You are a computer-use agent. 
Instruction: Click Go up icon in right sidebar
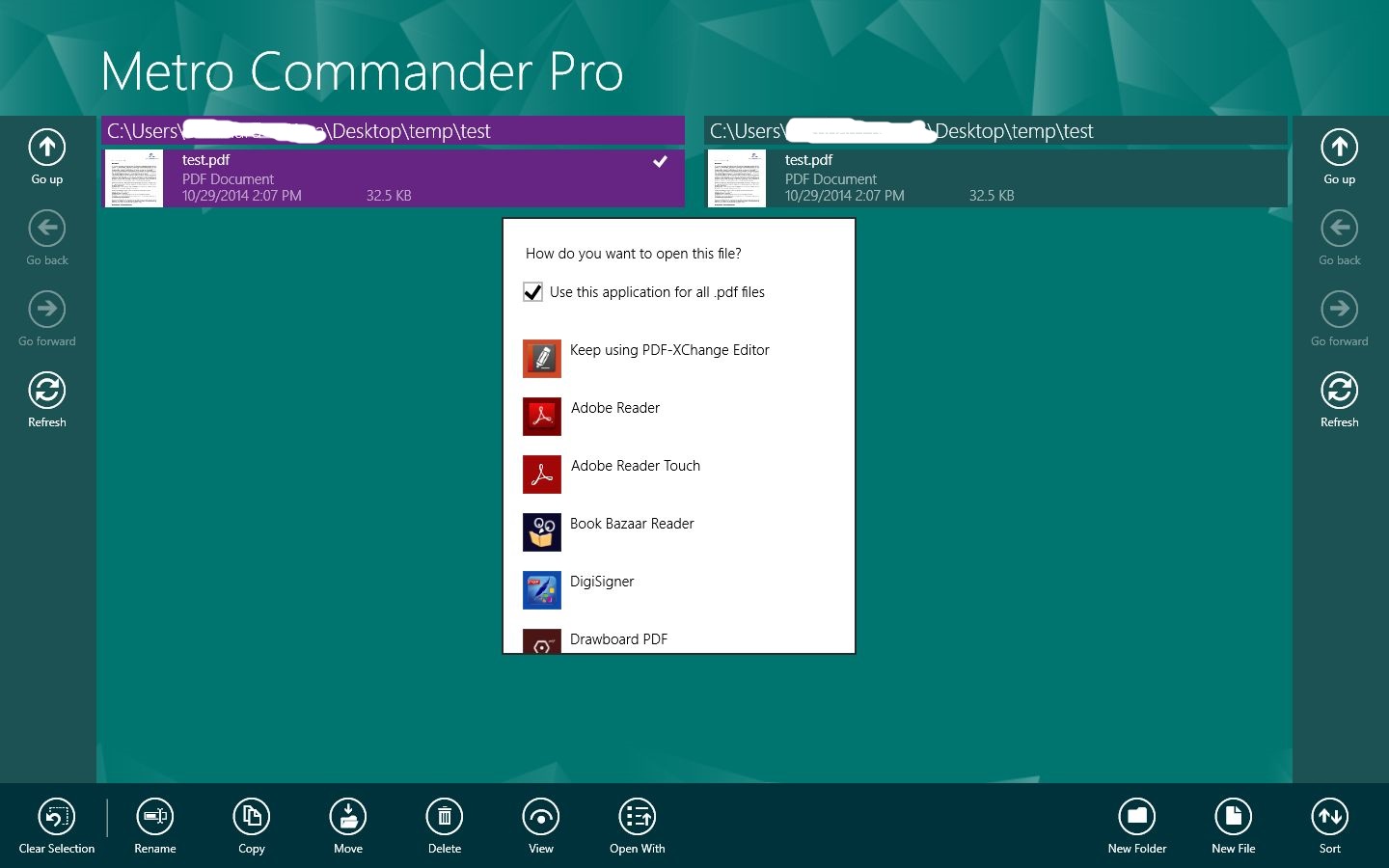(x=1340, y=148)
